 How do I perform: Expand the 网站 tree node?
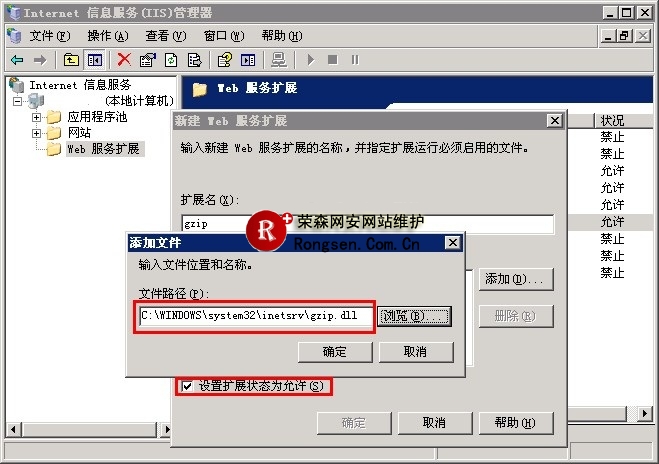(x=37, y=133)
